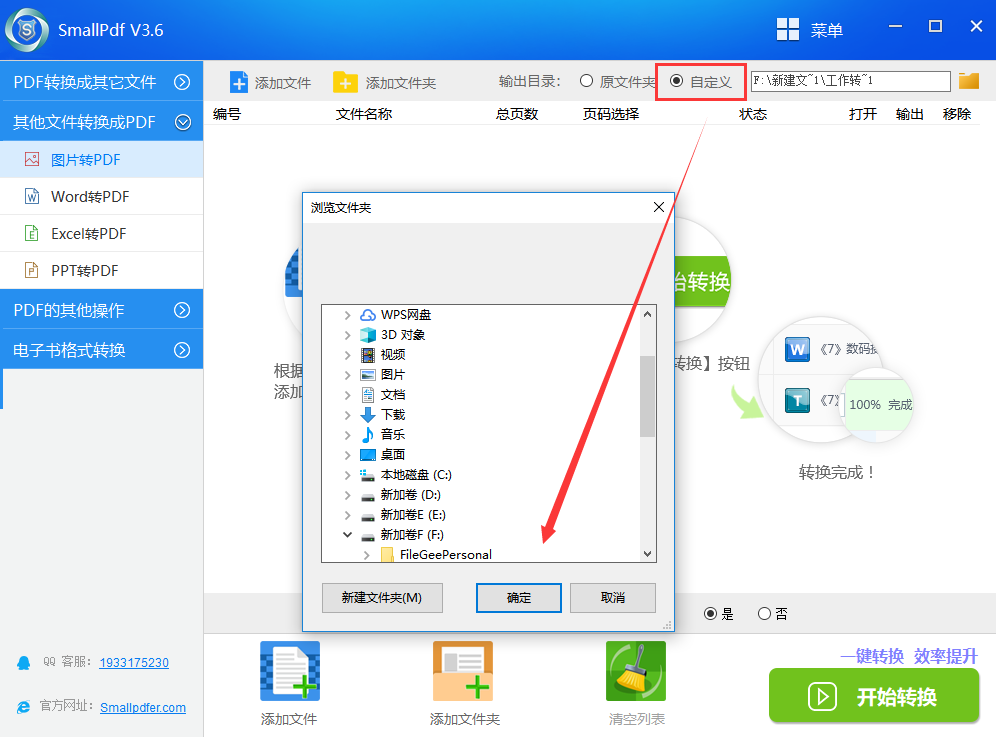This screenshot has height=737, width=996.
Task: Expand the 新加卷 (D:) node
Action: (347, 495)
